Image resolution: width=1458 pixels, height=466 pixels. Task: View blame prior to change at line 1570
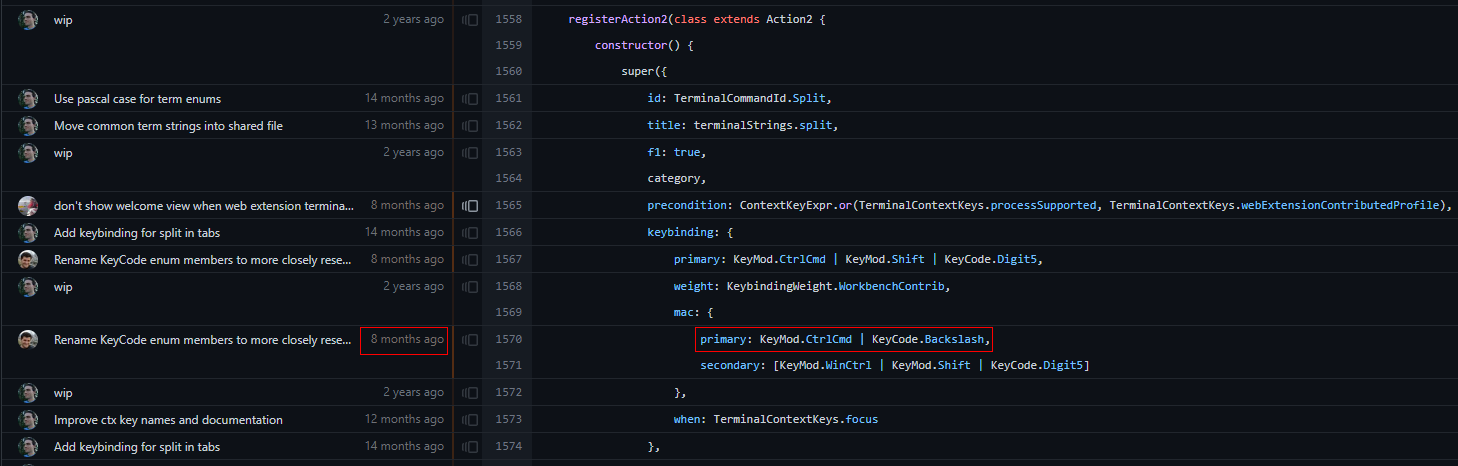470,340
